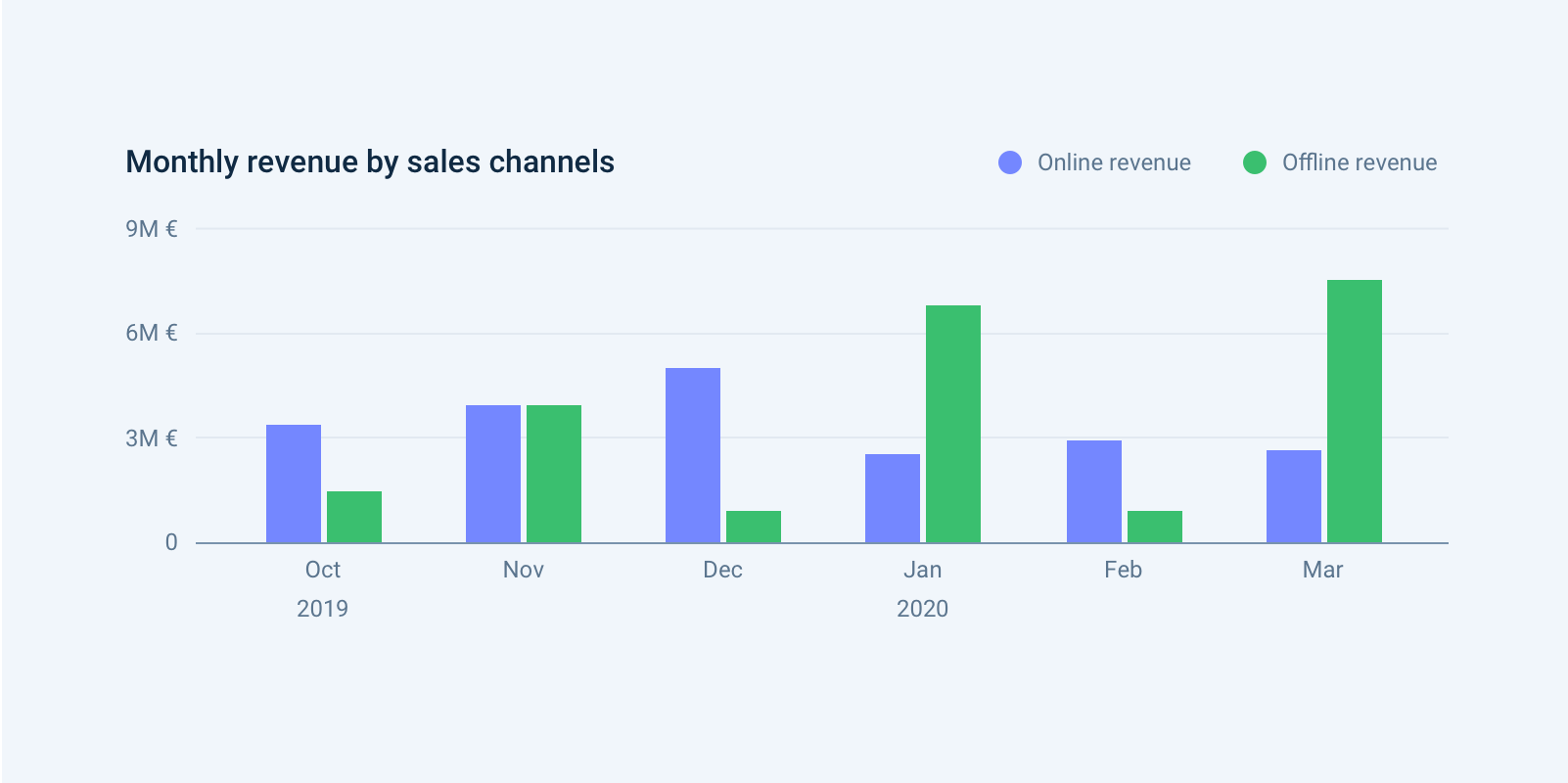This screenshot has width=1568, height=783.
Task: Select the December offline revenue bar
Action: pos(754,527)
